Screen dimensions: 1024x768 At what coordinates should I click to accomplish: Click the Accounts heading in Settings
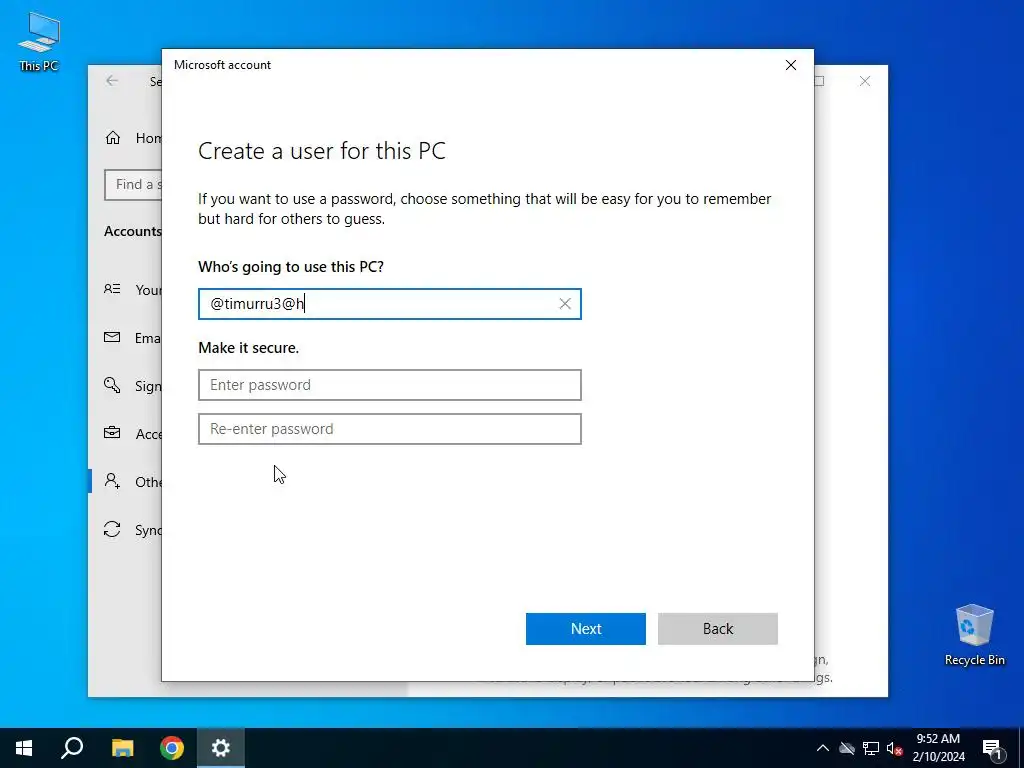[x=133, y=231]
